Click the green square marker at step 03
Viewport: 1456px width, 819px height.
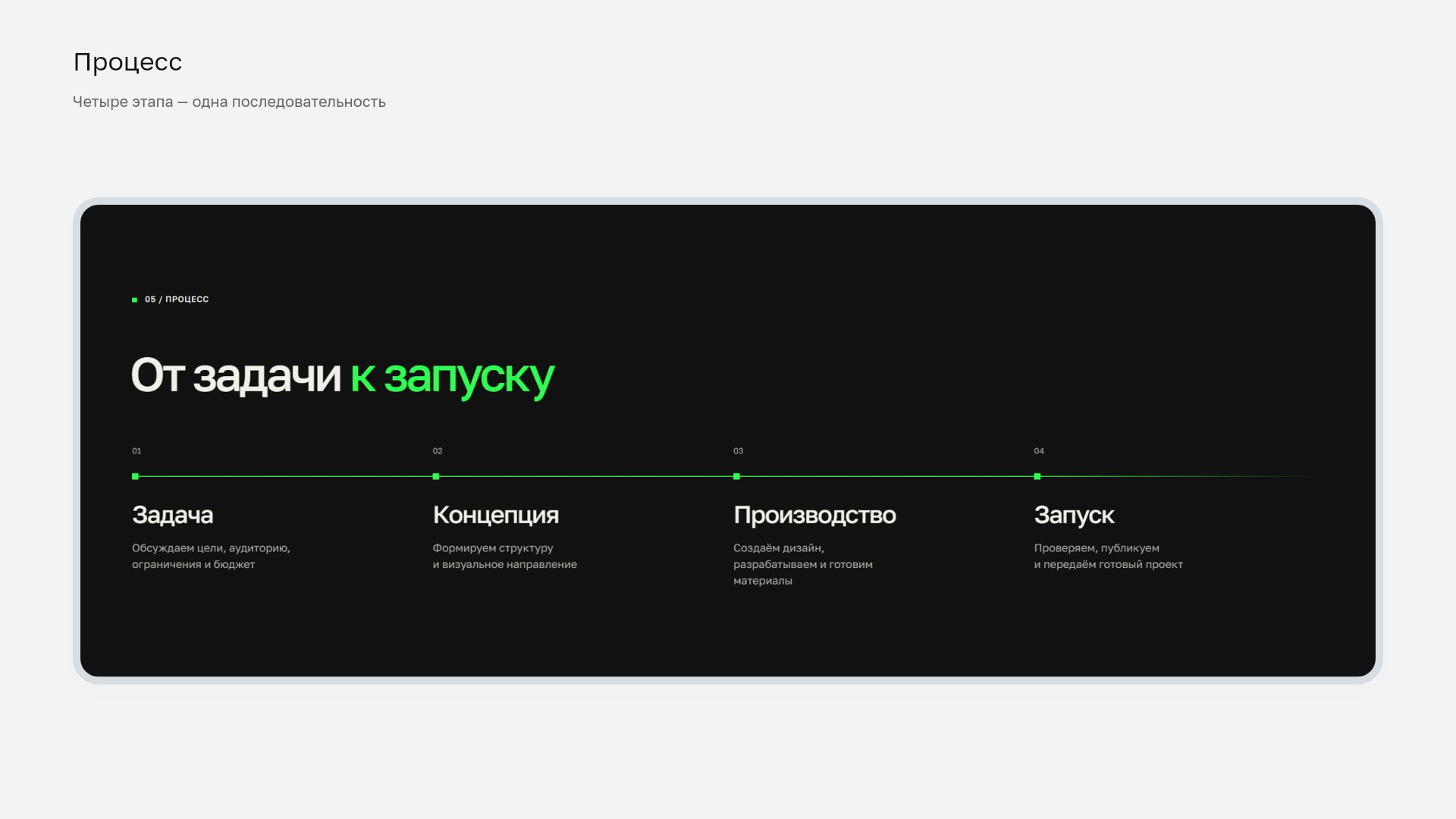click(x=736, y=476)
